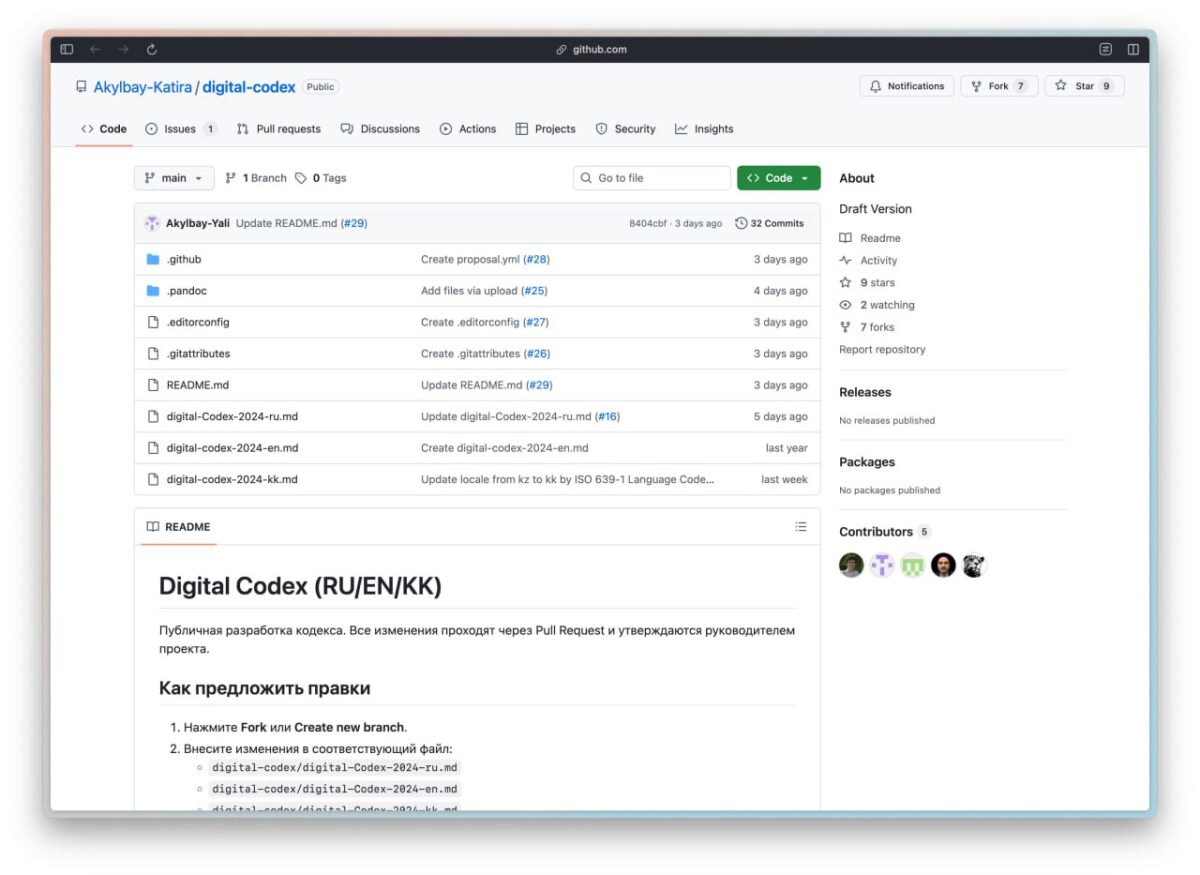Click the Go to file search field
The image size is (1200, 875).
pos(651,177)
